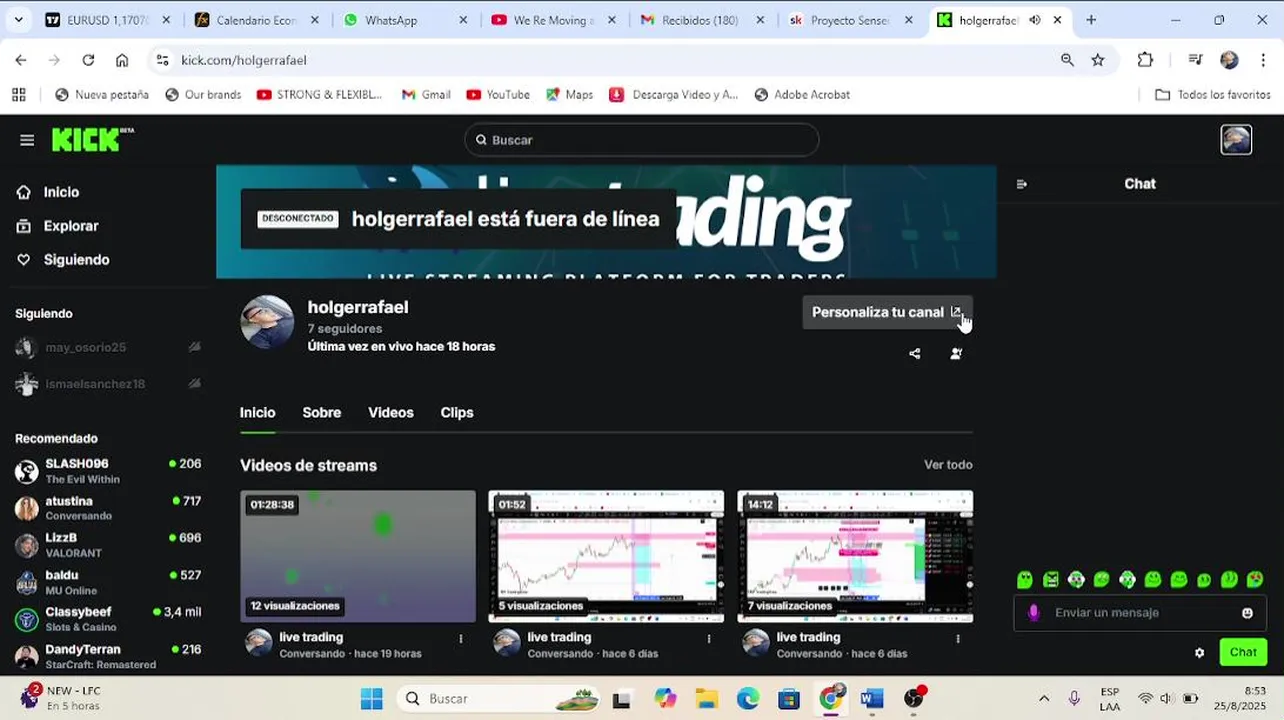Click Ver todo for stream videos

point(948,465)
